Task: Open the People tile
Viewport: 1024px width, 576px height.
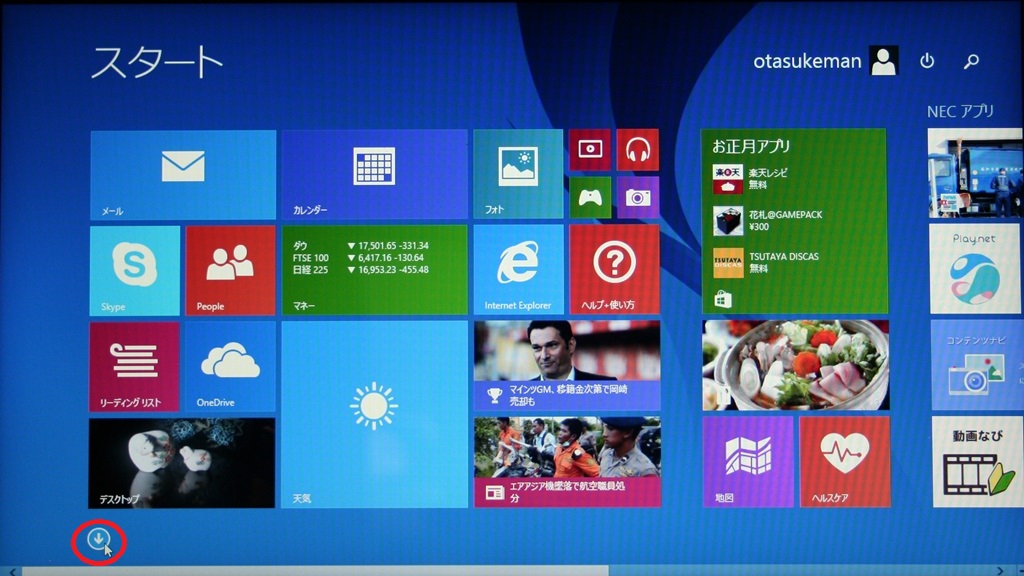Action: point(230,270)
